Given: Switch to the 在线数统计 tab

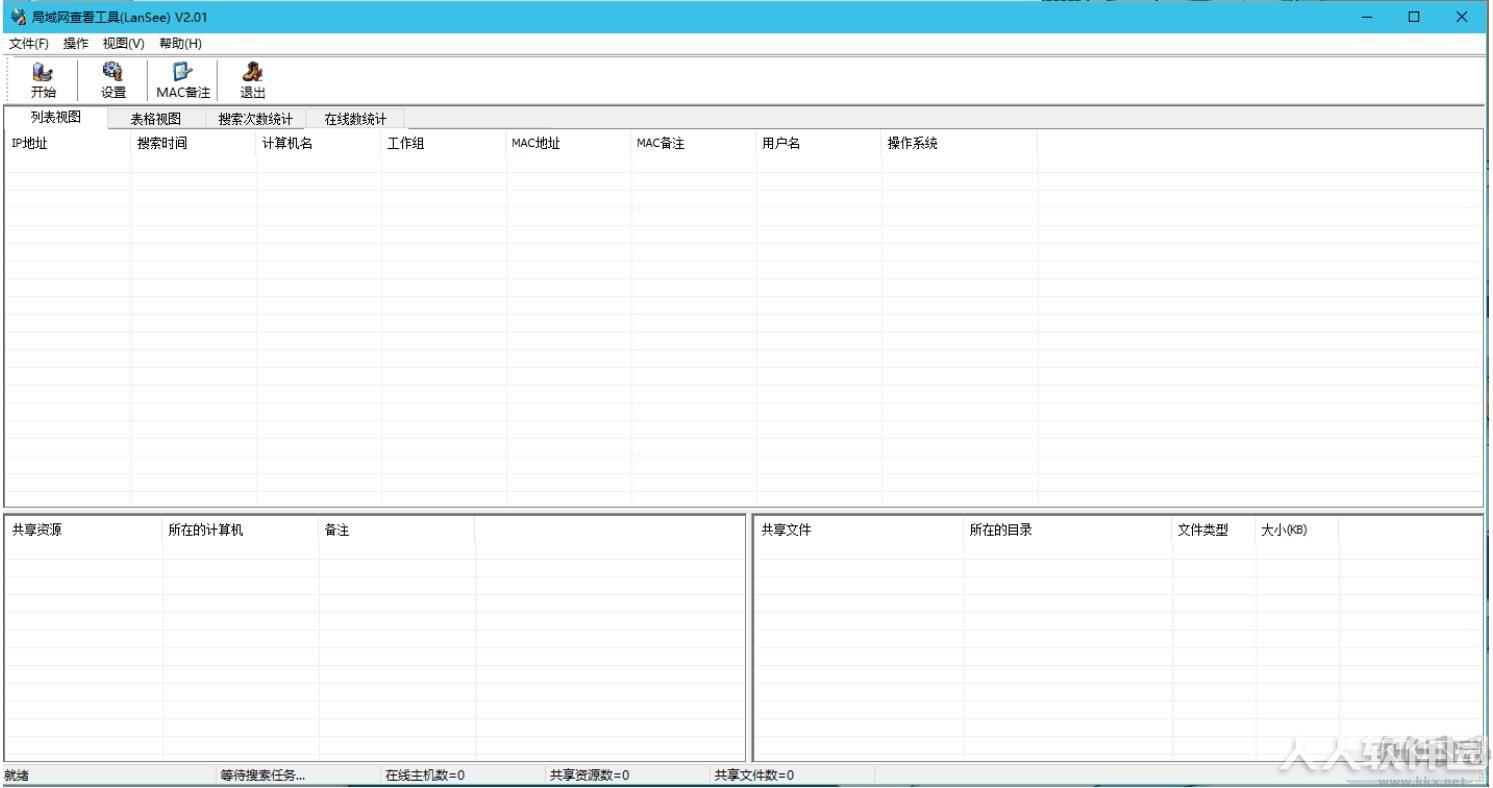Looking at the screenshot, I should click(x=355, y=119).
